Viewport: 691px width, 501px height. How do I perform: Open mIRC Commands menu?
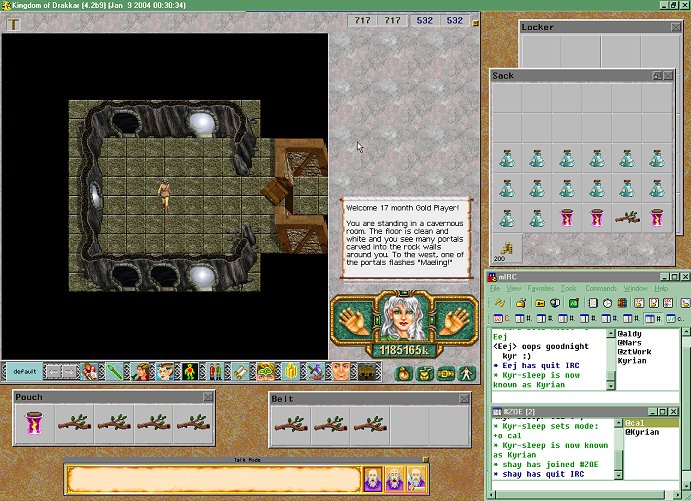tap(601, 288)
